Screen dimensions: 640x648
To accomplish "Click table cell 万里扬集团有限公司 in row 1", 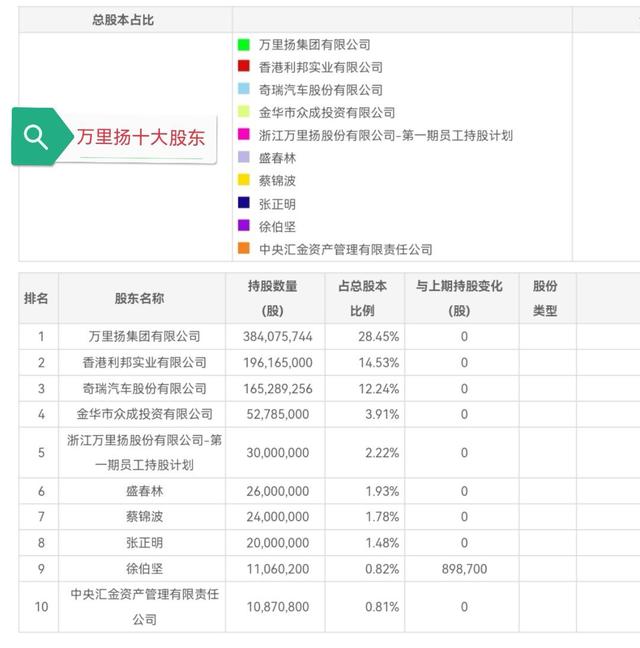I will 144,336.
